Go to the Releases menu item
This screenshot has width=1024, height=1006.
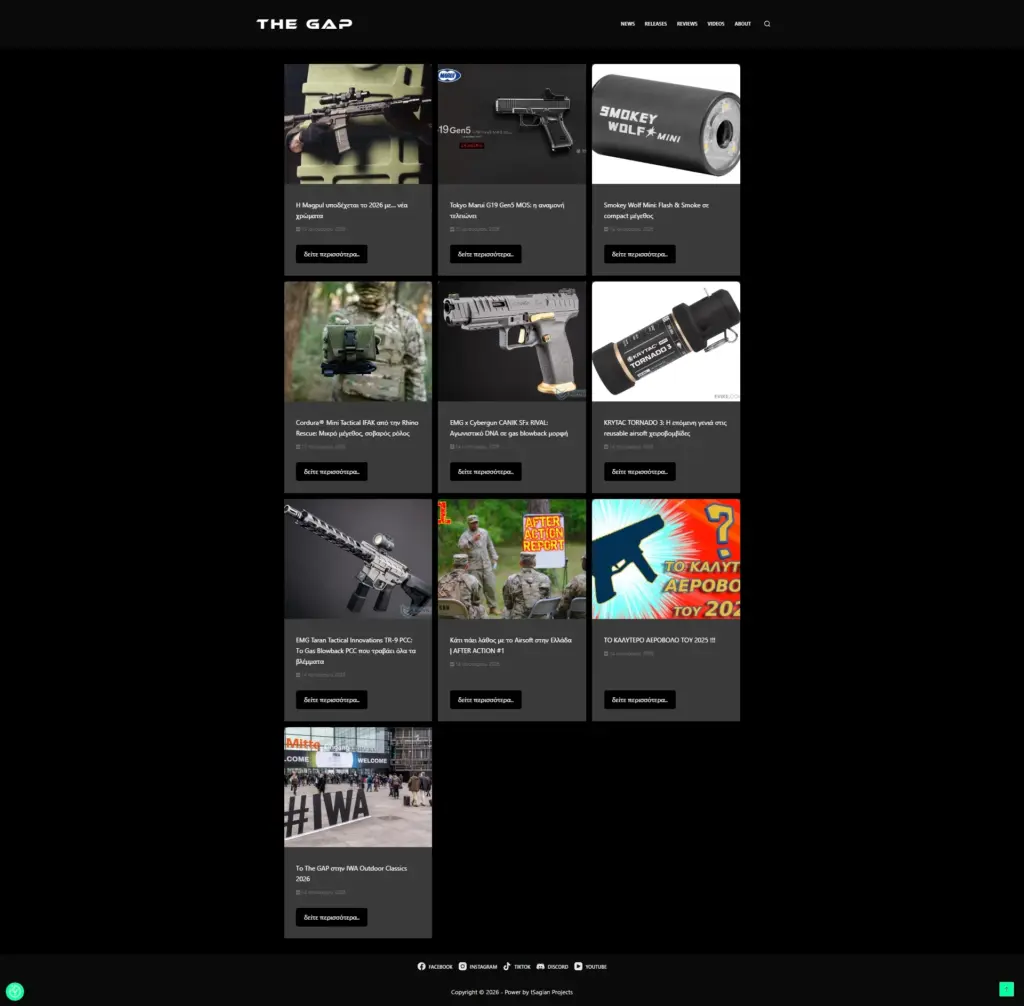coord(656,24)
